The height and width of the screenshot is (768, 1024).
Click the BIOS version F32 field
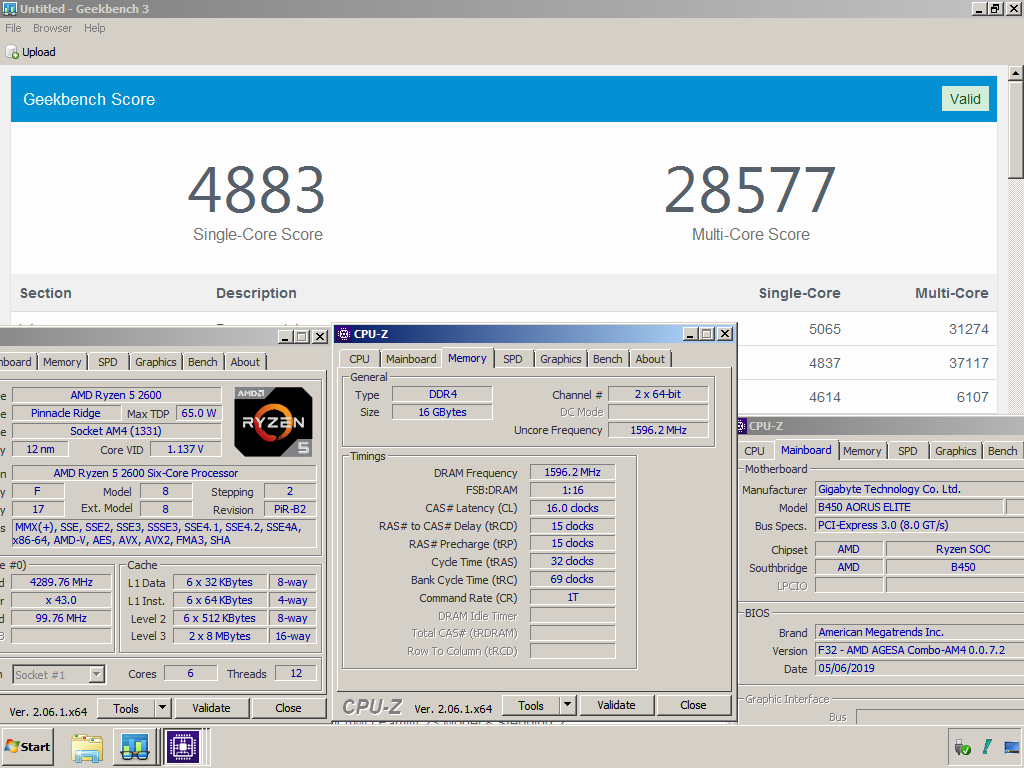point(920,650)
